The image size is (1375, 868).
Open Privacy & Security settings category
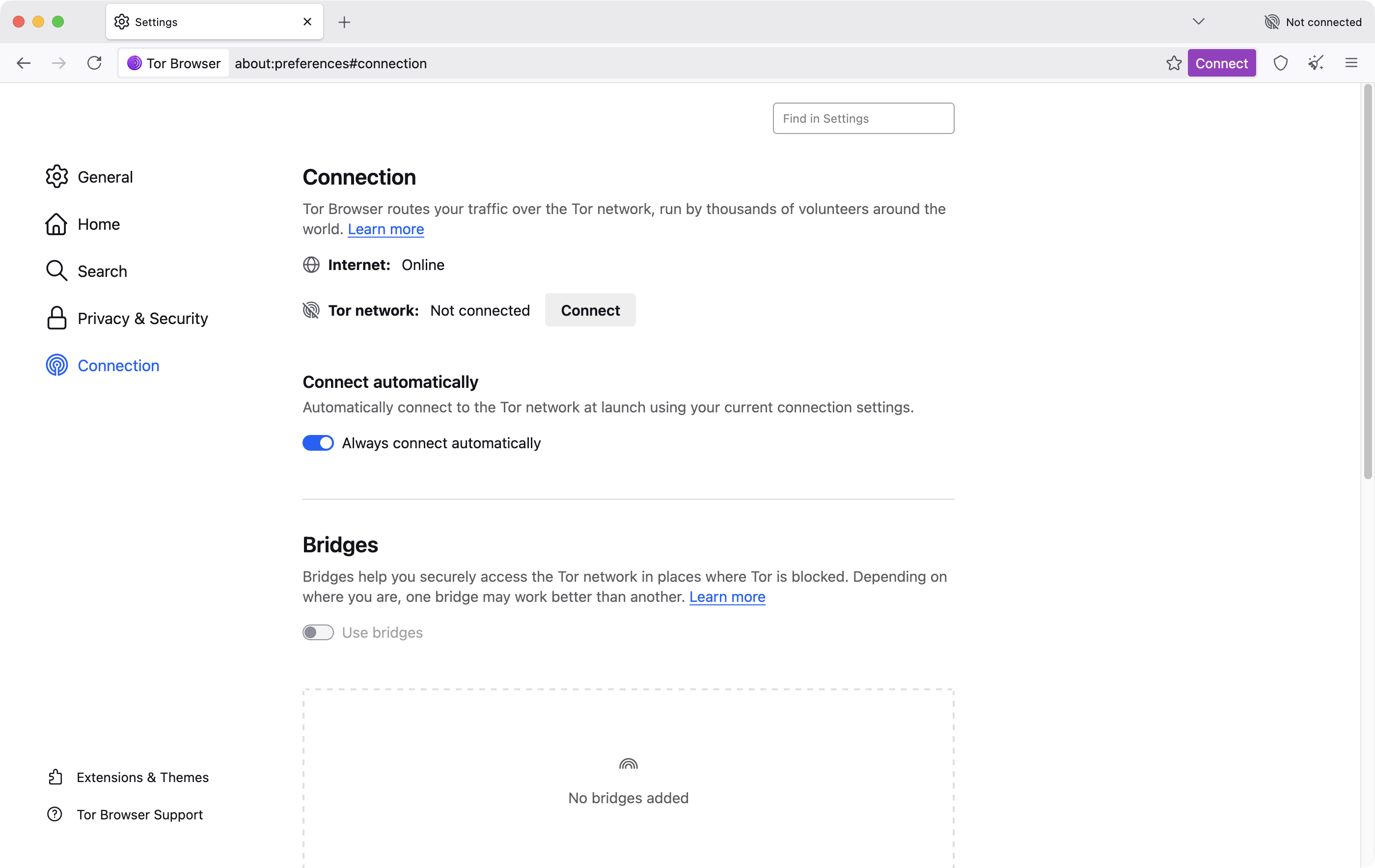tap(127, 319)
